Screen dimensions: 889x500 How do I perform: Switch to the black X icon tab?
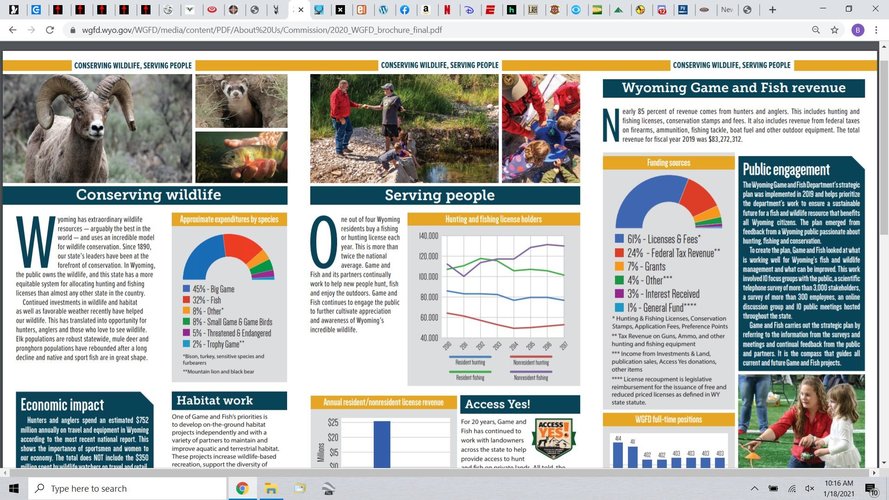(340, 10)
